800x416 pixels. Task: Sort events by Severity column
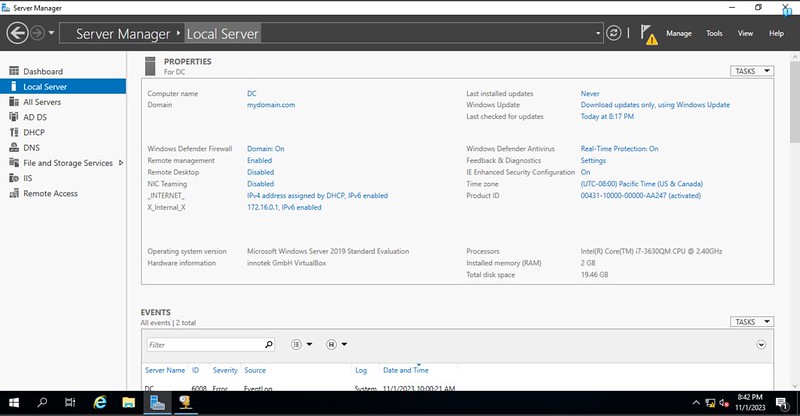[x=225, y=370]
